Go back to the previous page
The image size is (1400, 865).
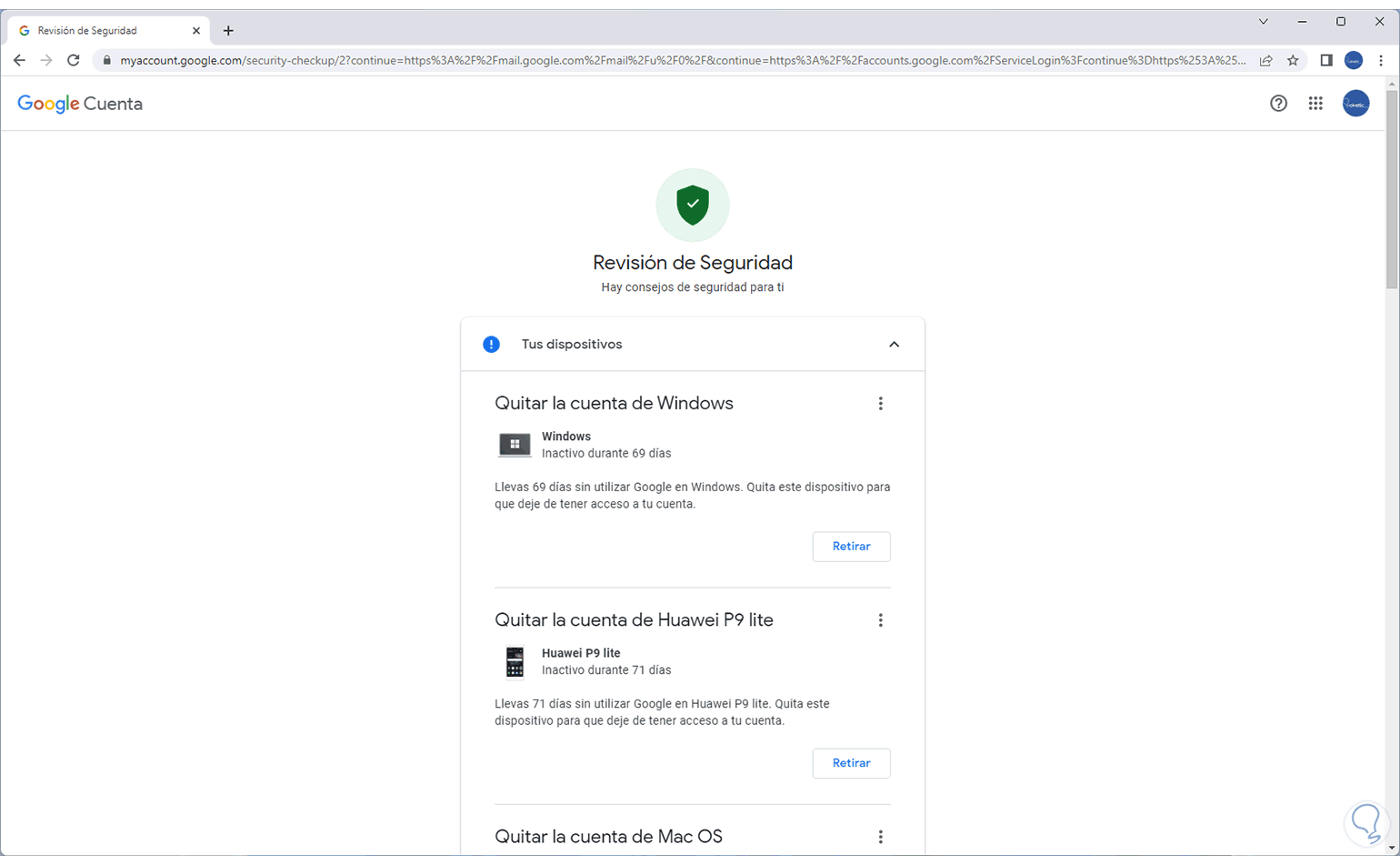19,60
